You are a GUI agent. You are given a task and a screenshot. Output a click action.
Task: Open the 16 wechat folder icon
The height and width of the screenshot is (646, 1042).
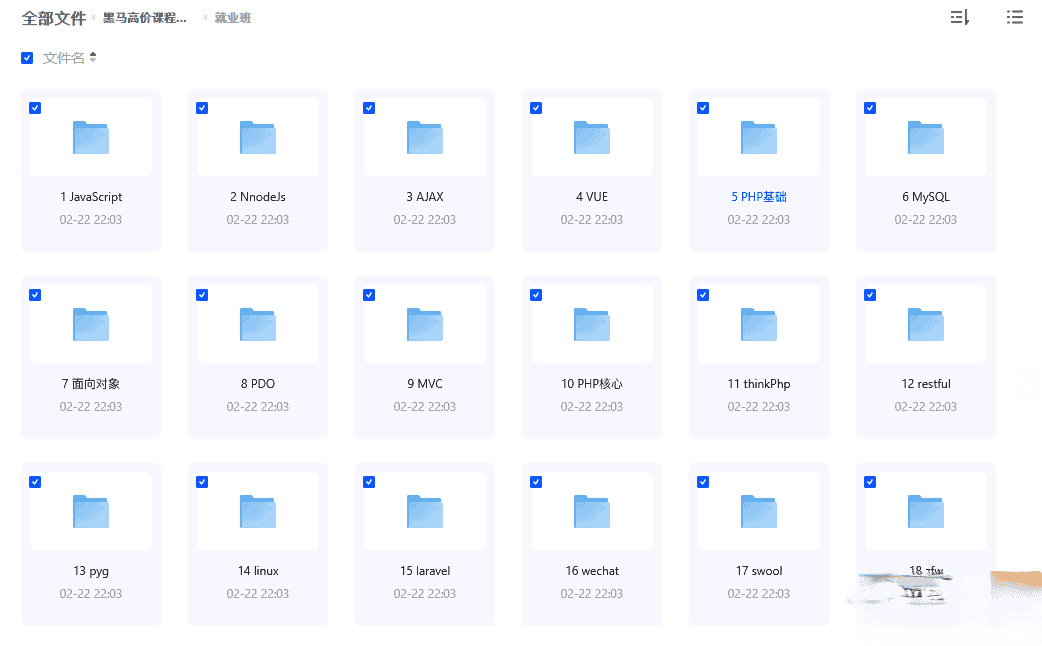[592, 511]
